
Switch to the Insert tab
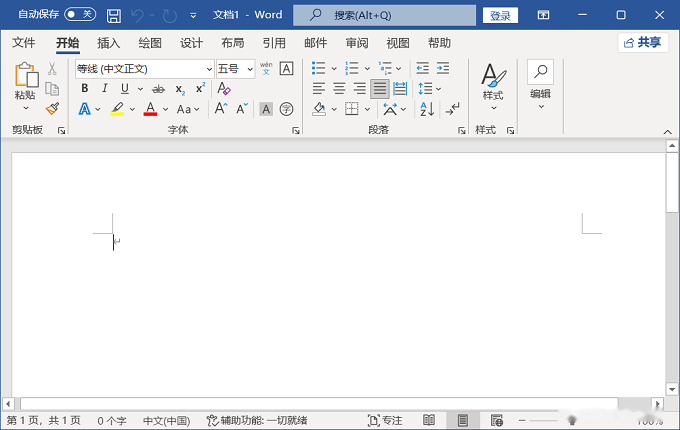pos(108,43)
